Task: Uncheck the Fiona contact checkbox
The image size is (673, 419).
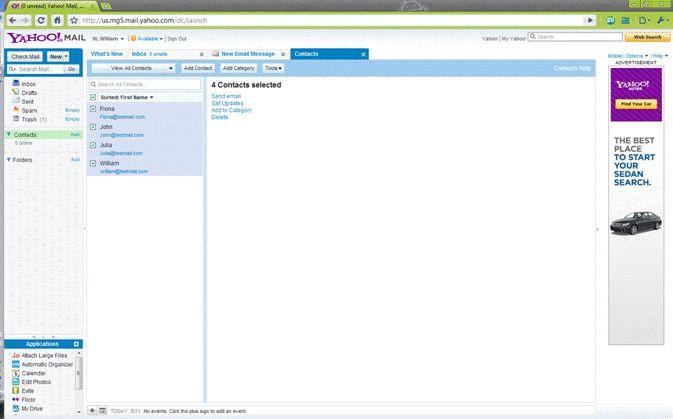Action: pyautogui.click(x=93, y=108)
